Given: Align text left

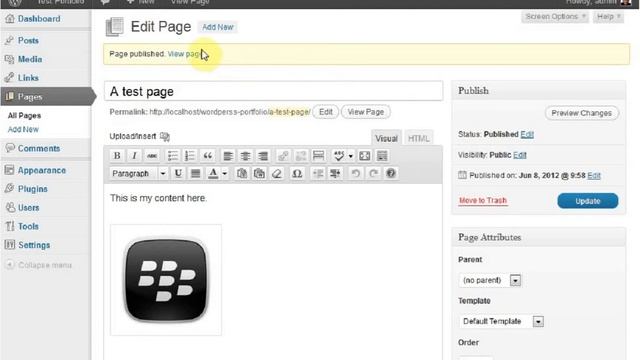Looking at the screenshot, I should point(228,156).
